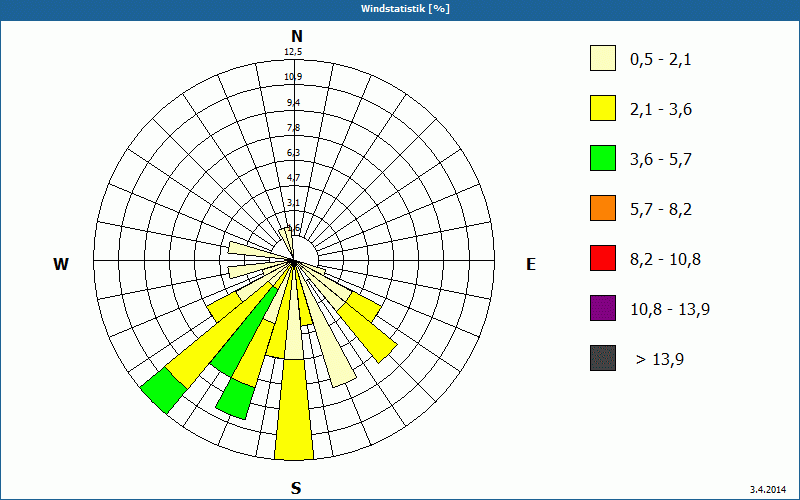
Task: Click the pale yellow 0,5 - 2,1 legend swatch
Action: [x=603, y=58]
